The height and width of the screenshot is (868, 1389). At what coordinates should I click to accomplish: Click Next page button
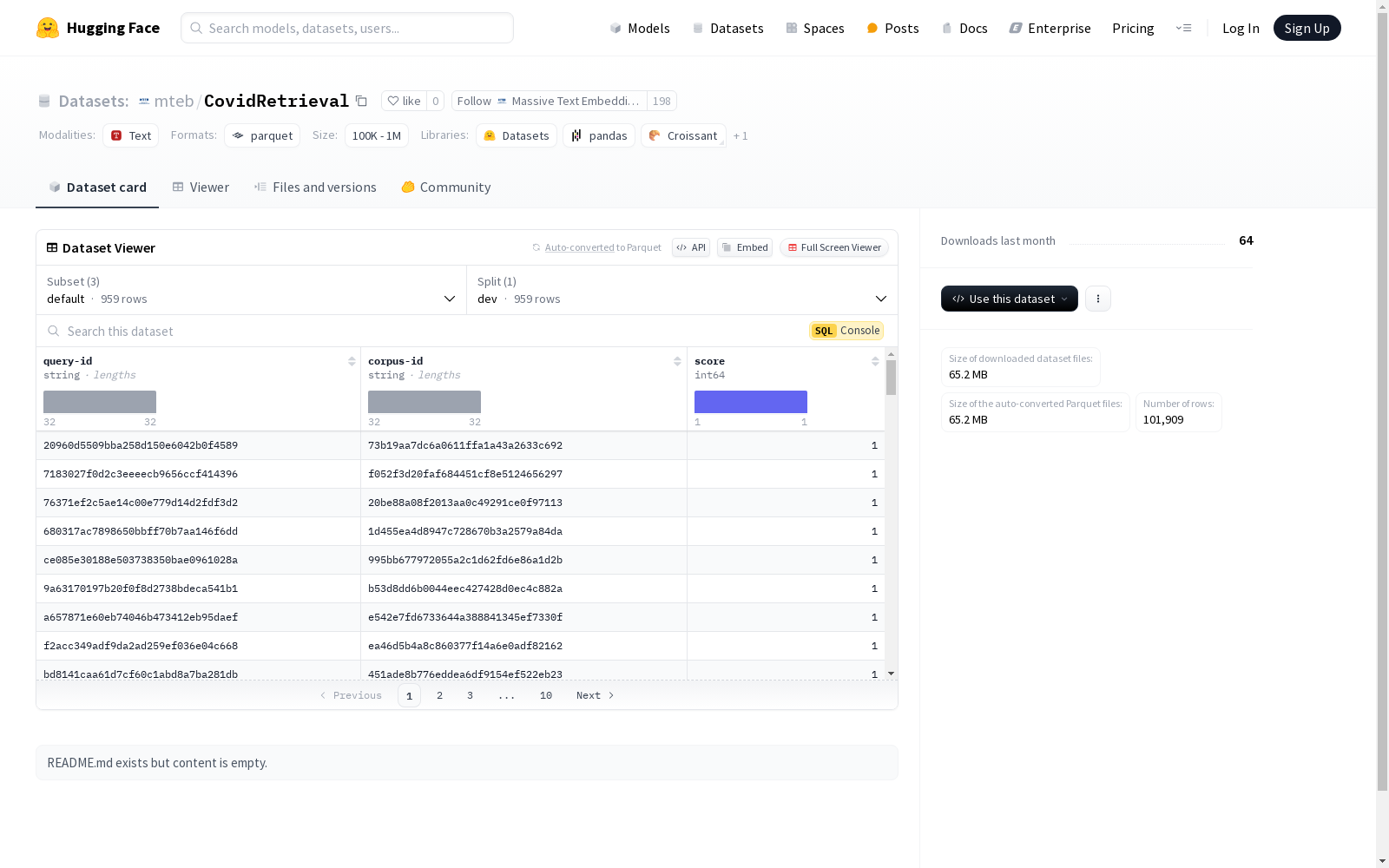pyautogui.click(x=596, y=695)
